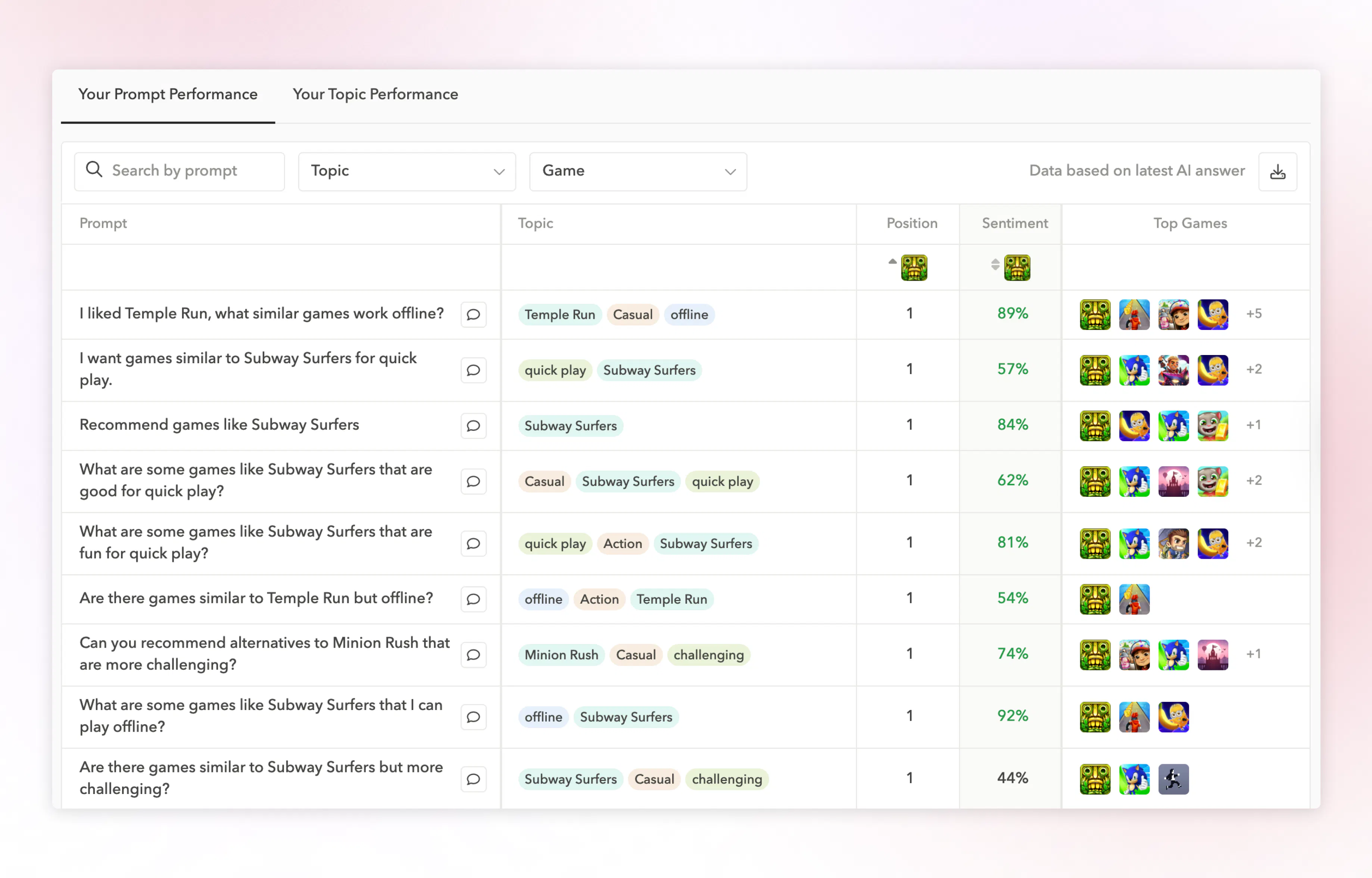This screenshot has height=878, width=1372.
Task: Open the Topic filter dropdown
Action: [406, 171]
